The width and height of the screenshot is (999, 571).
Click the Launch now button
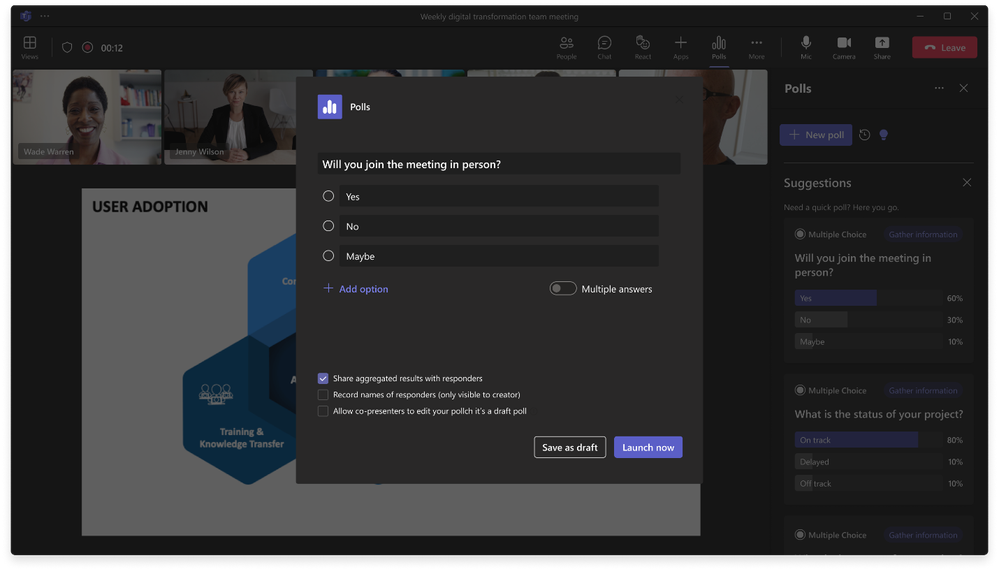[x=648, y=447]
